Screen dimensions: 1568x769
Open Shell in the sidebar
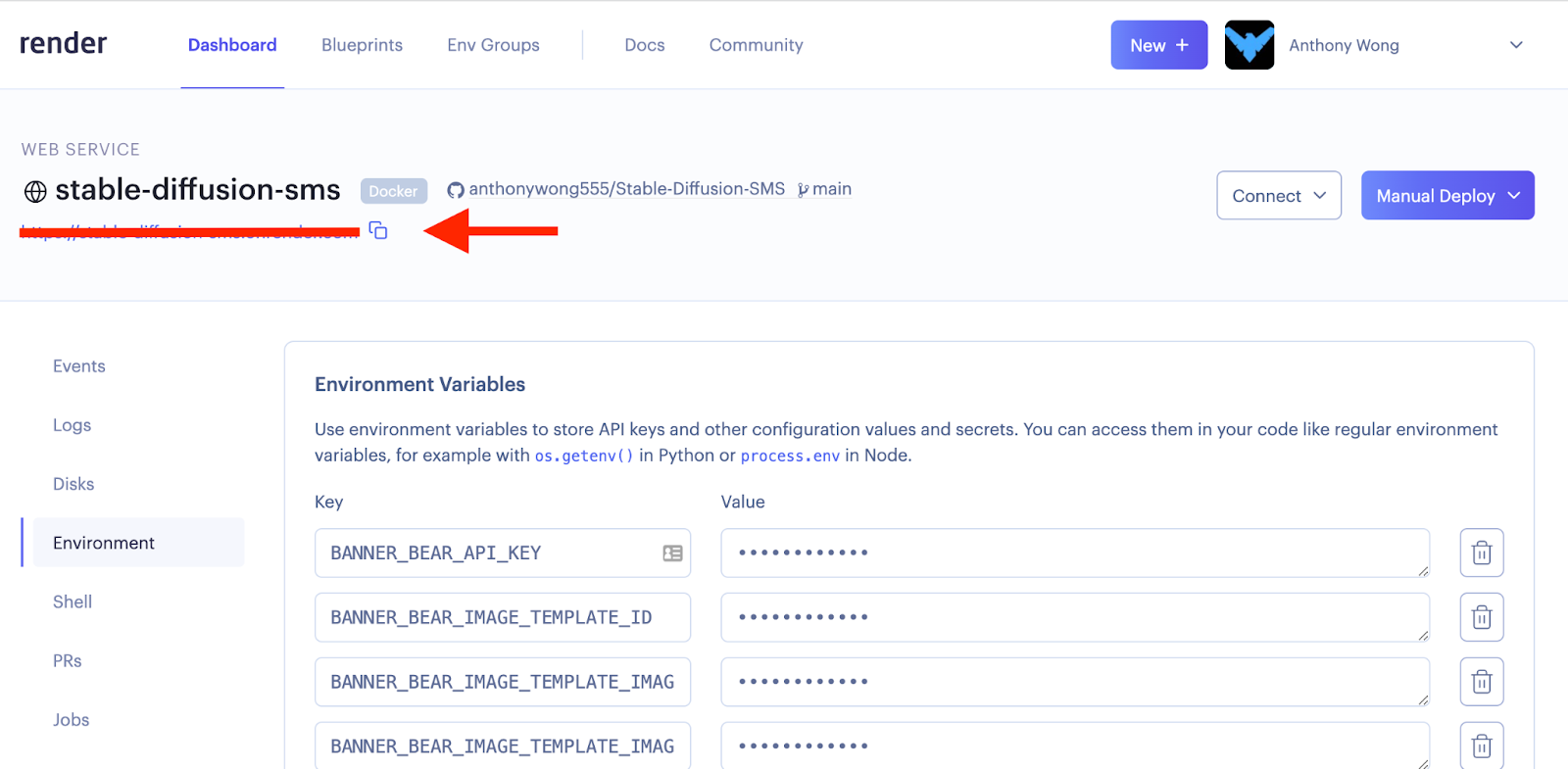point(73,601)
